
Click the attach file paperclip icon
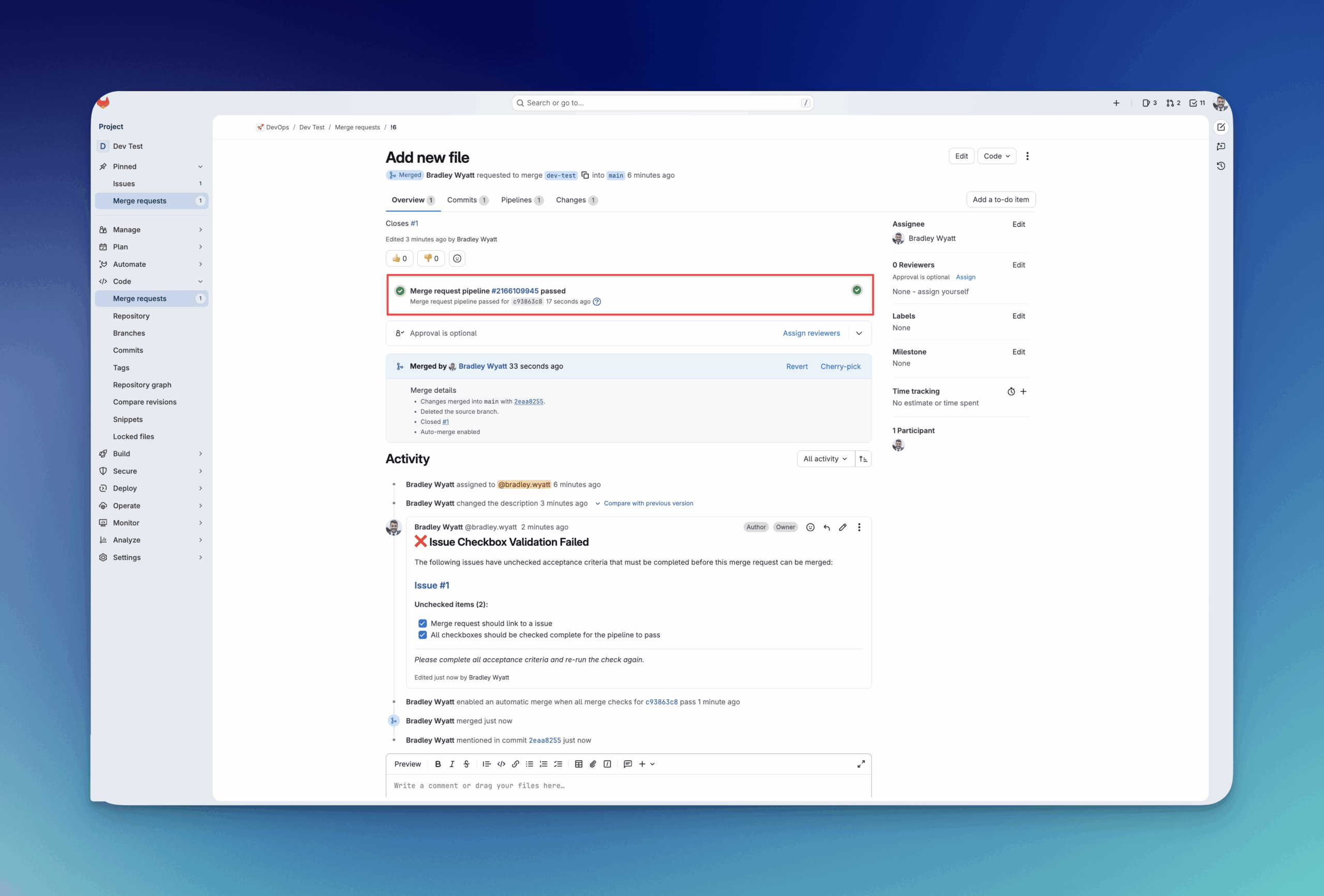click(593, 764)
